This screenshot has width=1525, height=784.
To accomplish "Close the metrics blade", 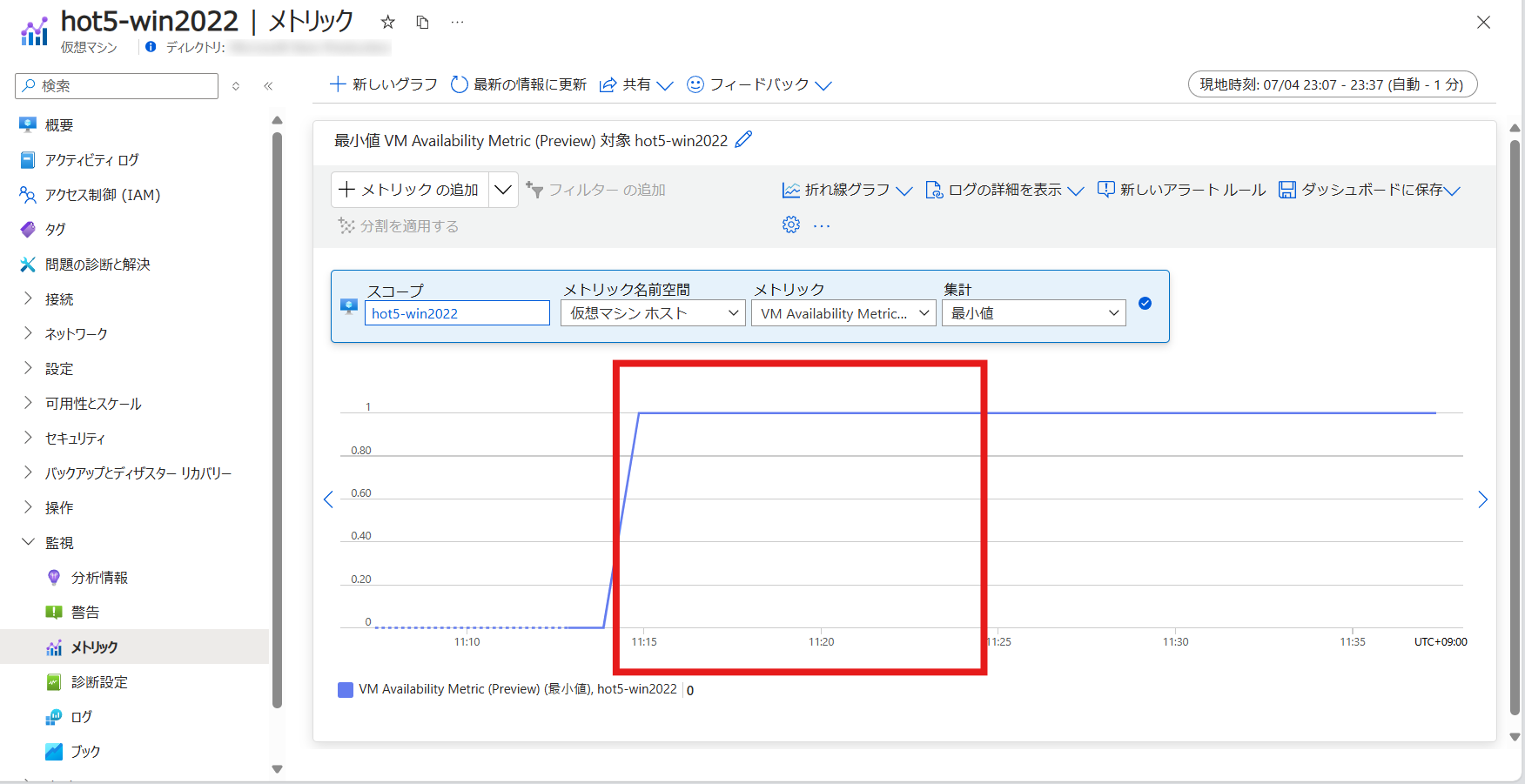I will 1484,23.
